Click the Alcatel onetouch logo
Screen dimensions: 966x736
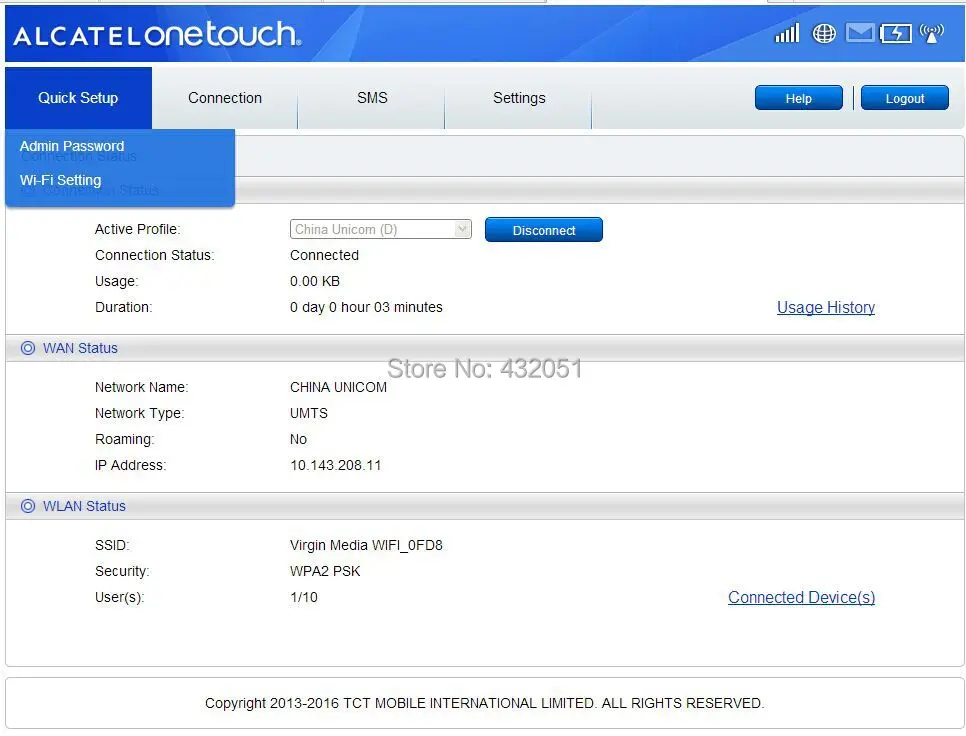click(158, 34)
